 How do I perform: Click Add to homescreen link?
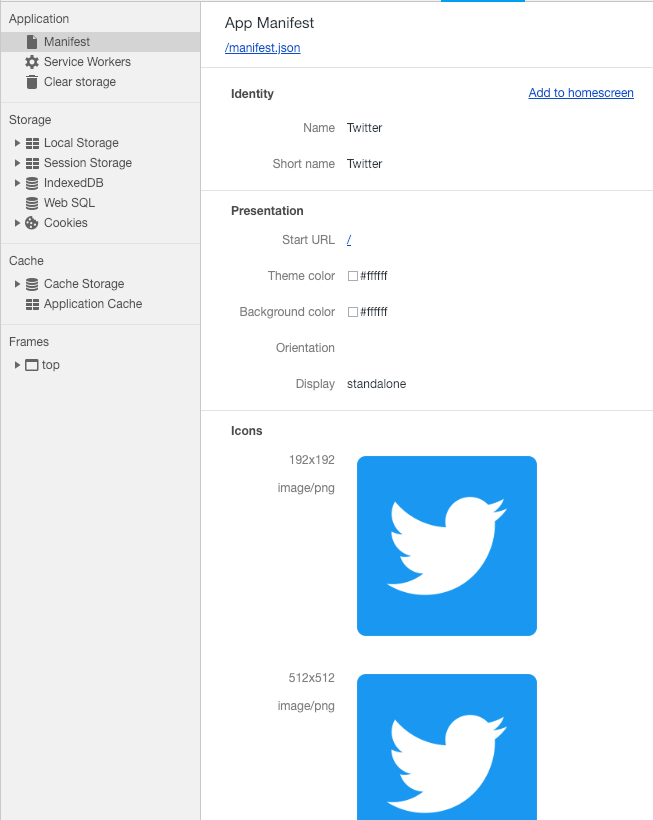point(581,93)
